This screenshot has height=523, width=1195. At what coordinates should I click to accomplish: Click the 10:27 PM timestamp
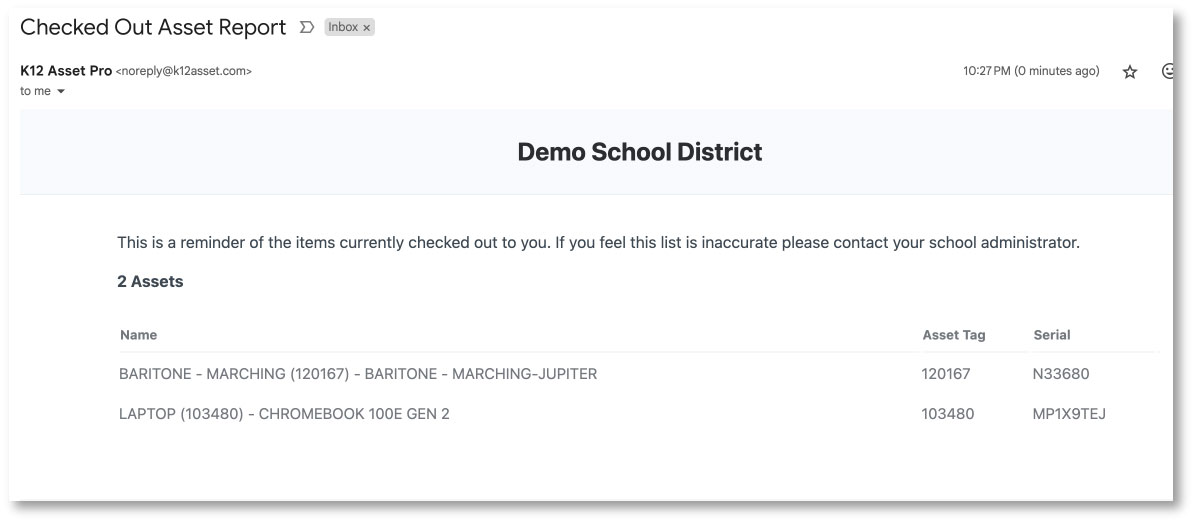[x=1031, y=71]
